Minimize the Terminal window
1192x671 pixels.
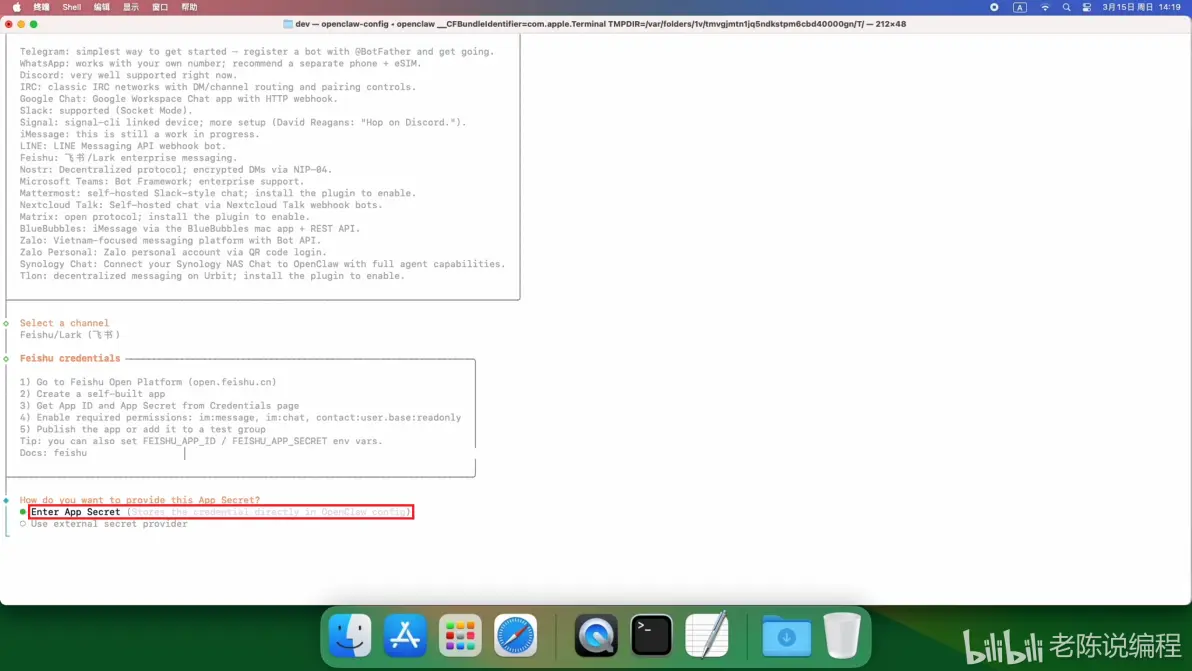21,24
